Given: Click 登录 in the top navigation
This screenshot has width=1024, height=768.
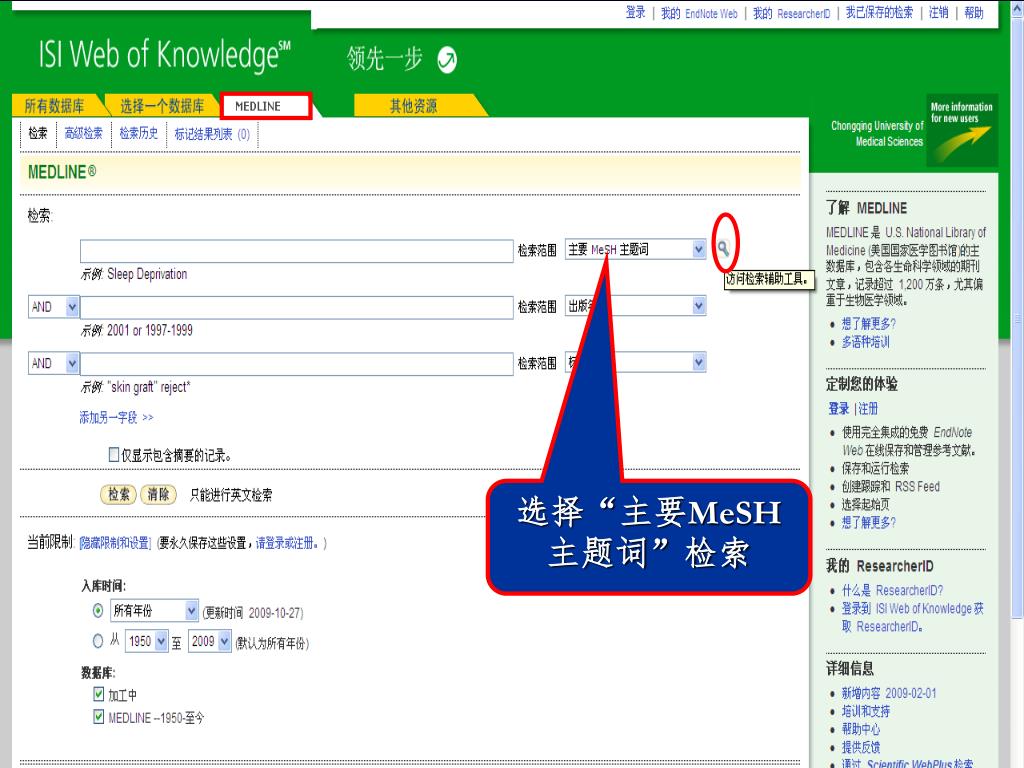Looking at the screenshot, I should [635, 12].
